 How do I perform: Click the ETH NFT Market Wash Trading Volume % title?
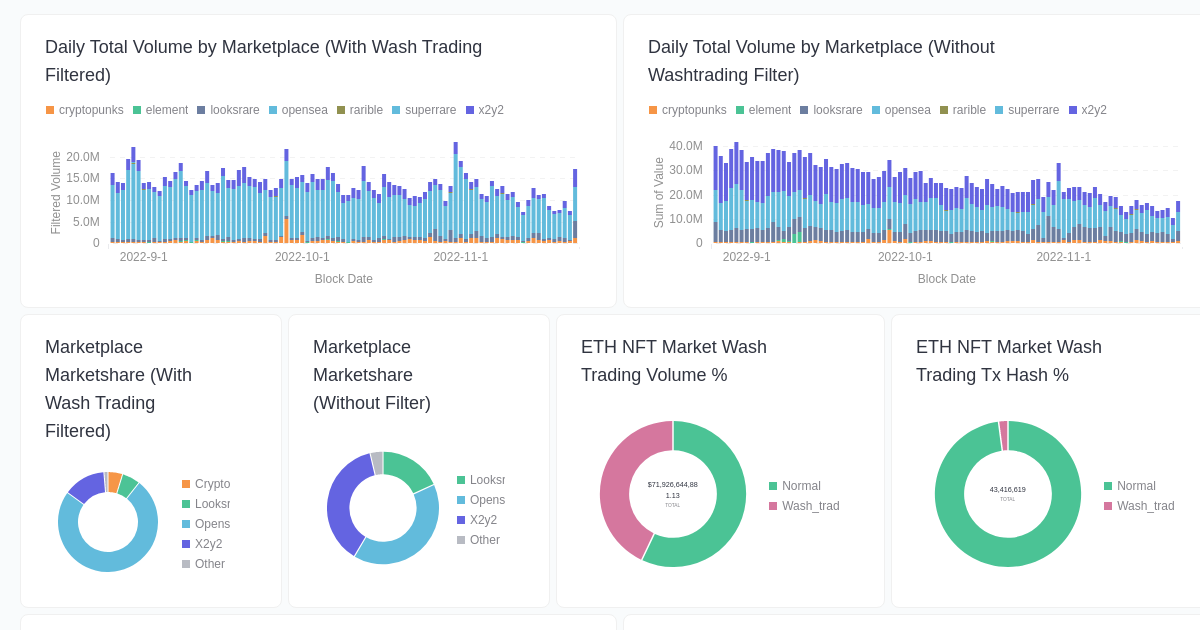(674, 360)
